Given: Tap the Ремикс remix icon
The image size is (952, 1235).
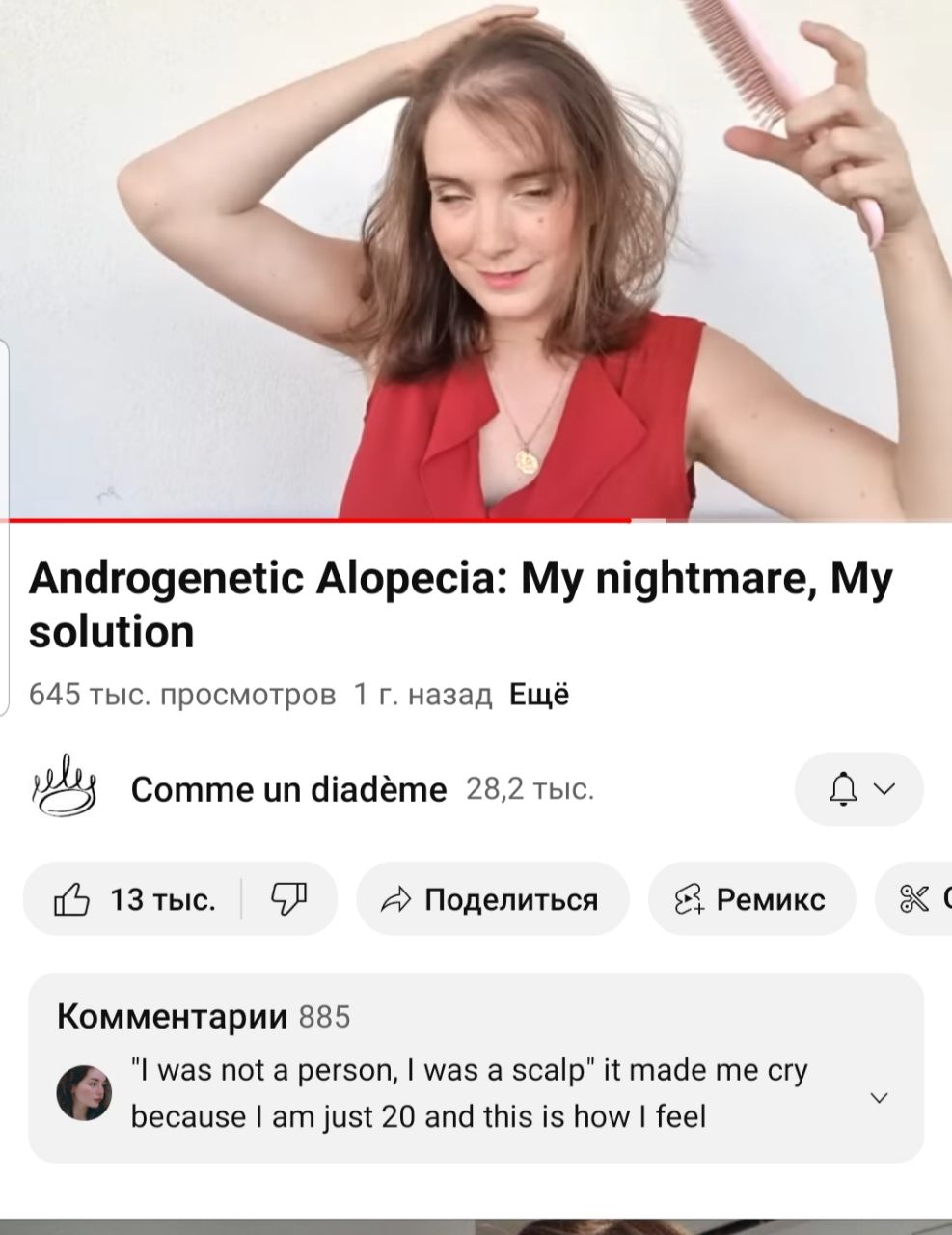Looking at the screenshot, I should point(690,900).
